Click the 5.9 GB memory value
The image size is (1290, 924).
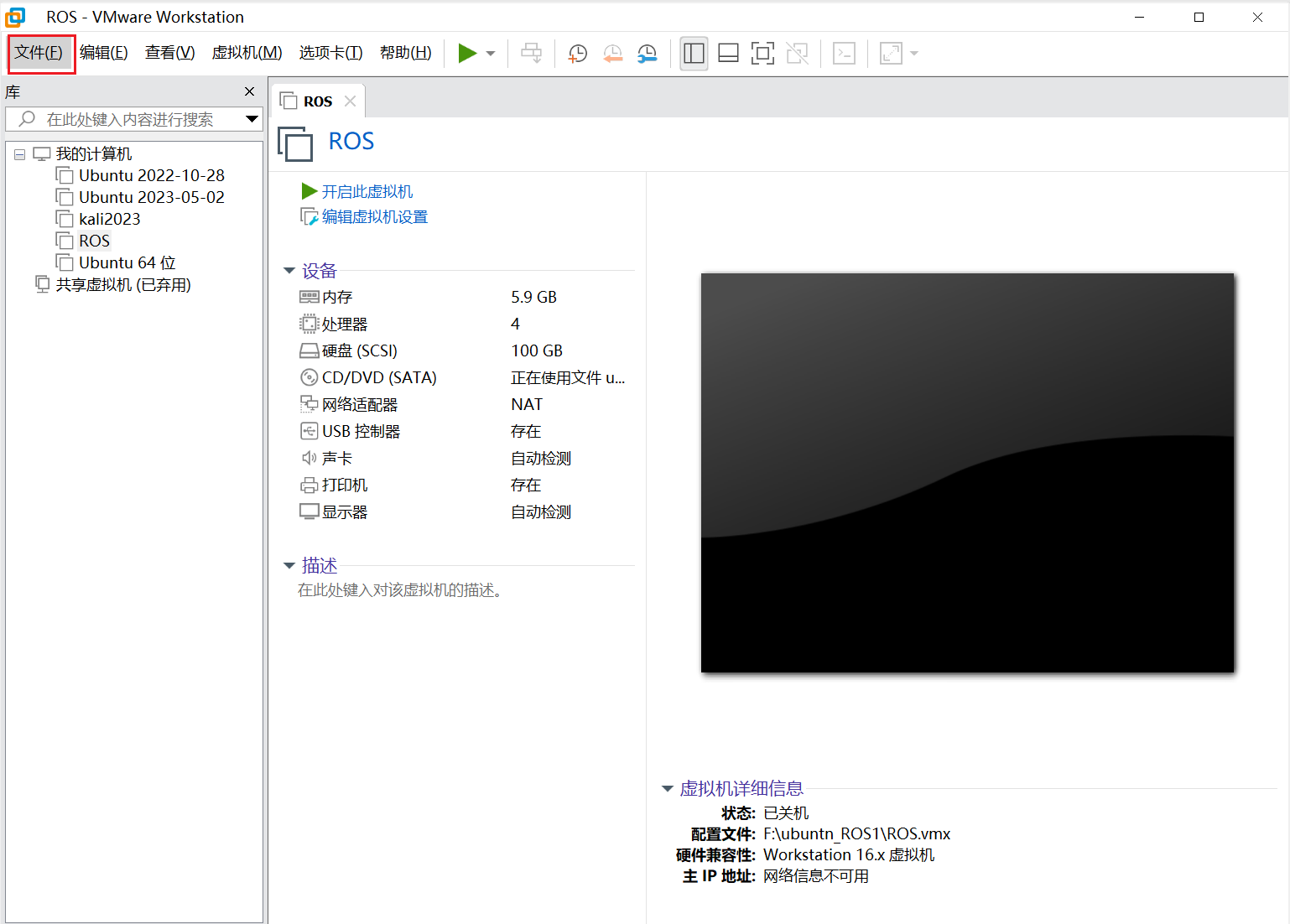coord(534,297)
